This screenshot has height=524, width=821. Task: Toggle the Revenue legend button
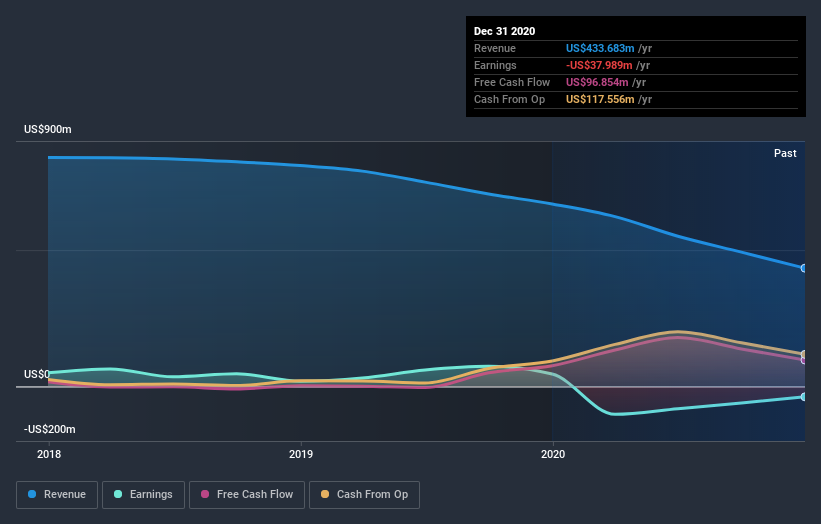(57, 495)
